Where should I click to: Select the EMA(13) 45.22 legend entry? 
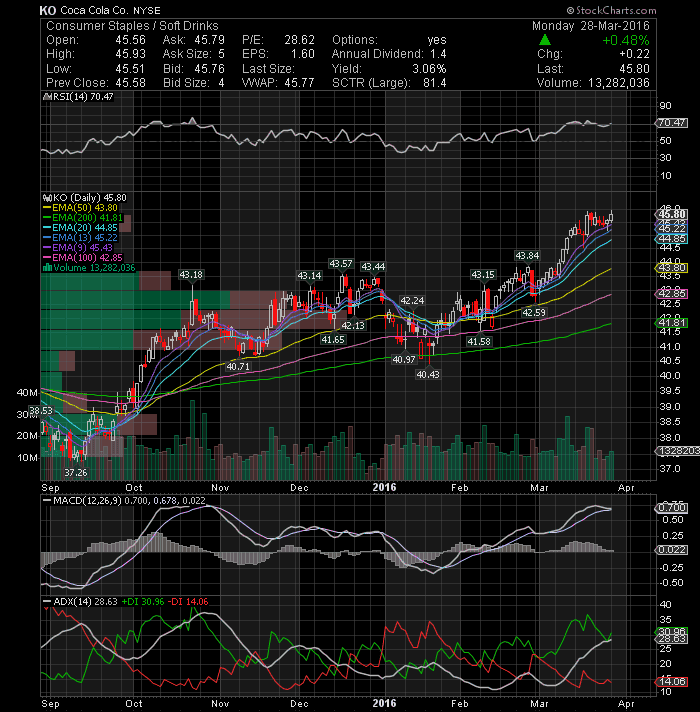(x=80, y=237)
